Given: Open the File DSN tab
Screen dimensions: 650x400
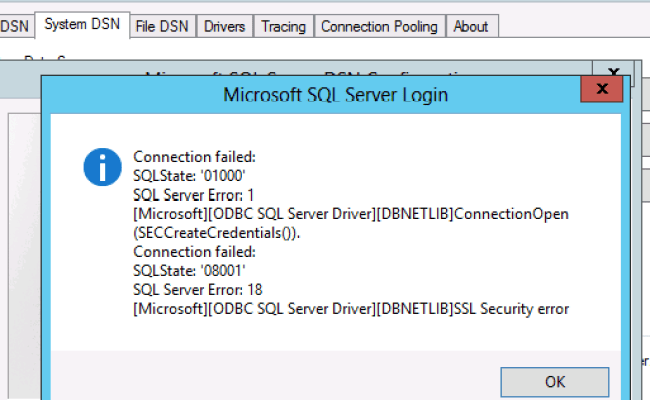Looking at the screenshot, I should [x=162, y=27].
